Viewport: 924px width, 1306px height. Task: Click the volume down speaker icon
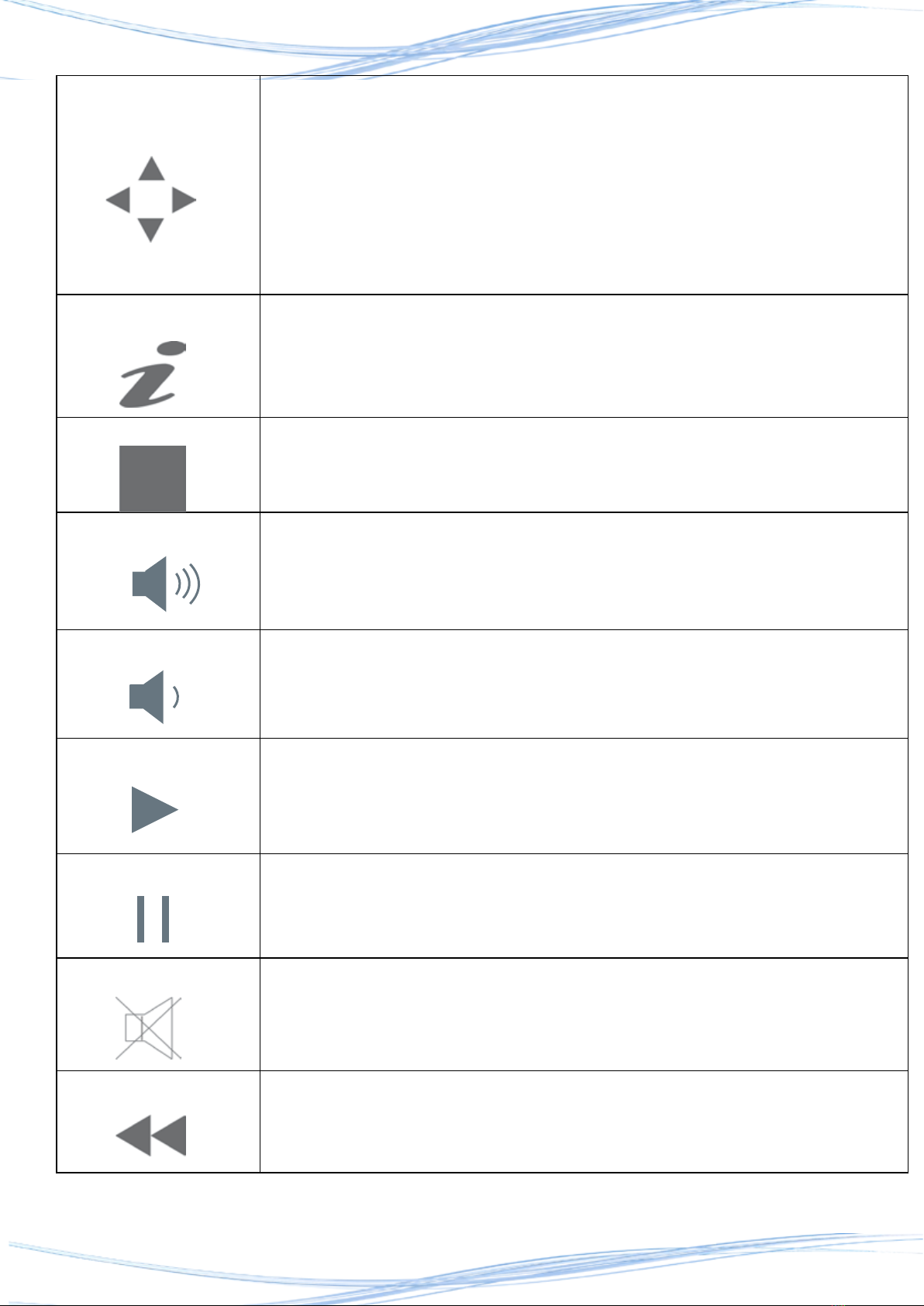point(155,697)
